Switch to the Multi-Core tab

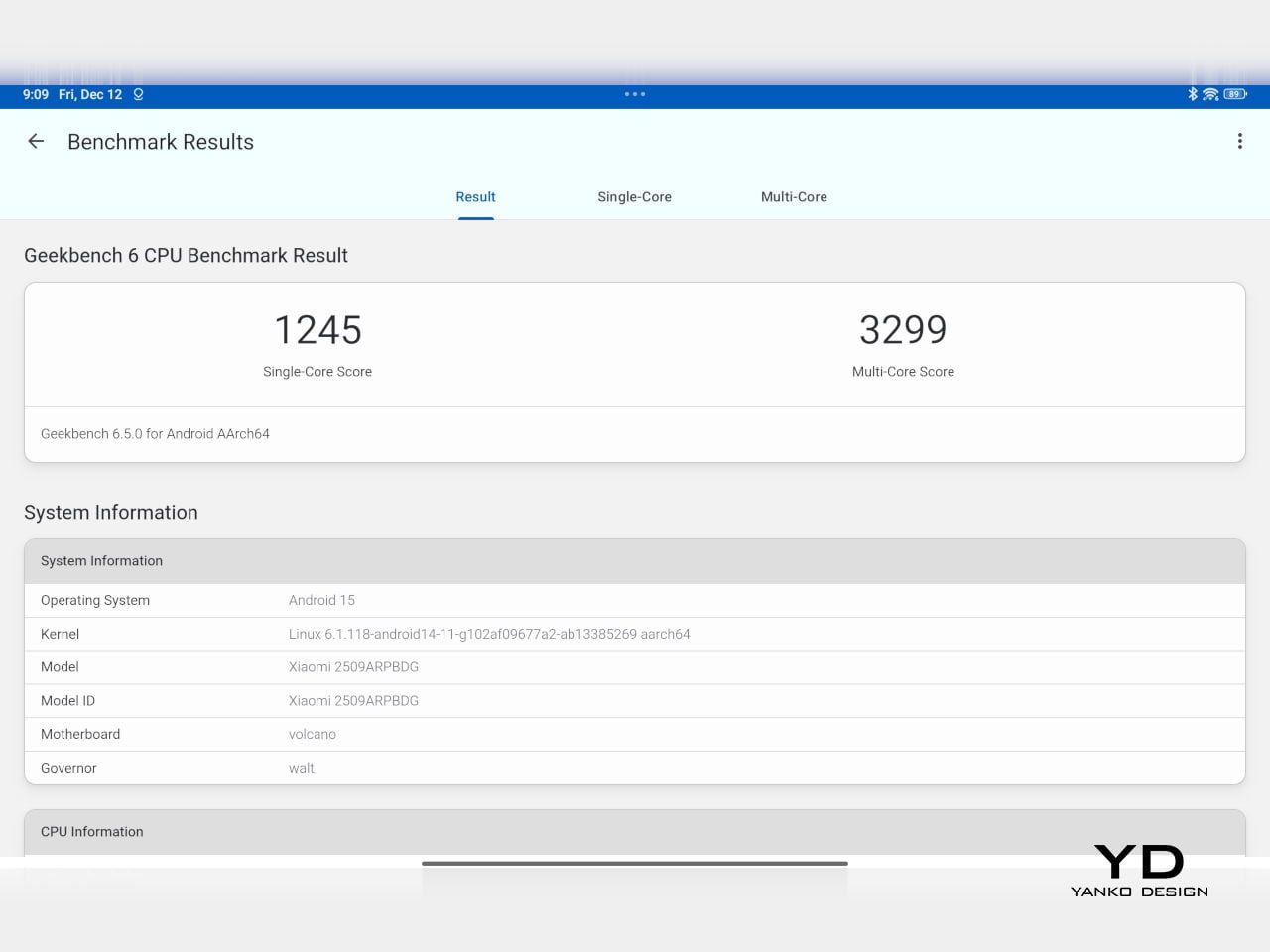coord(794,197)
